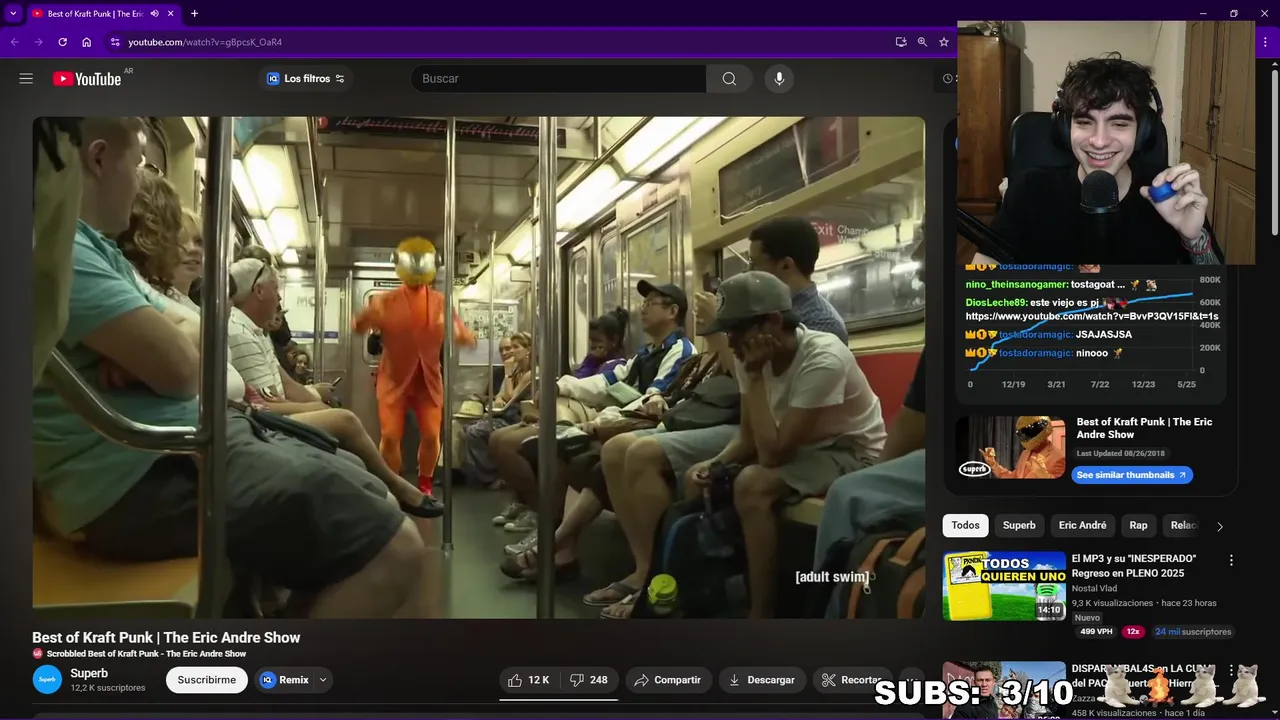Click the install/cast screen icon in address bar
This screenshot has height=720, width=1280.
pos(901,42)
